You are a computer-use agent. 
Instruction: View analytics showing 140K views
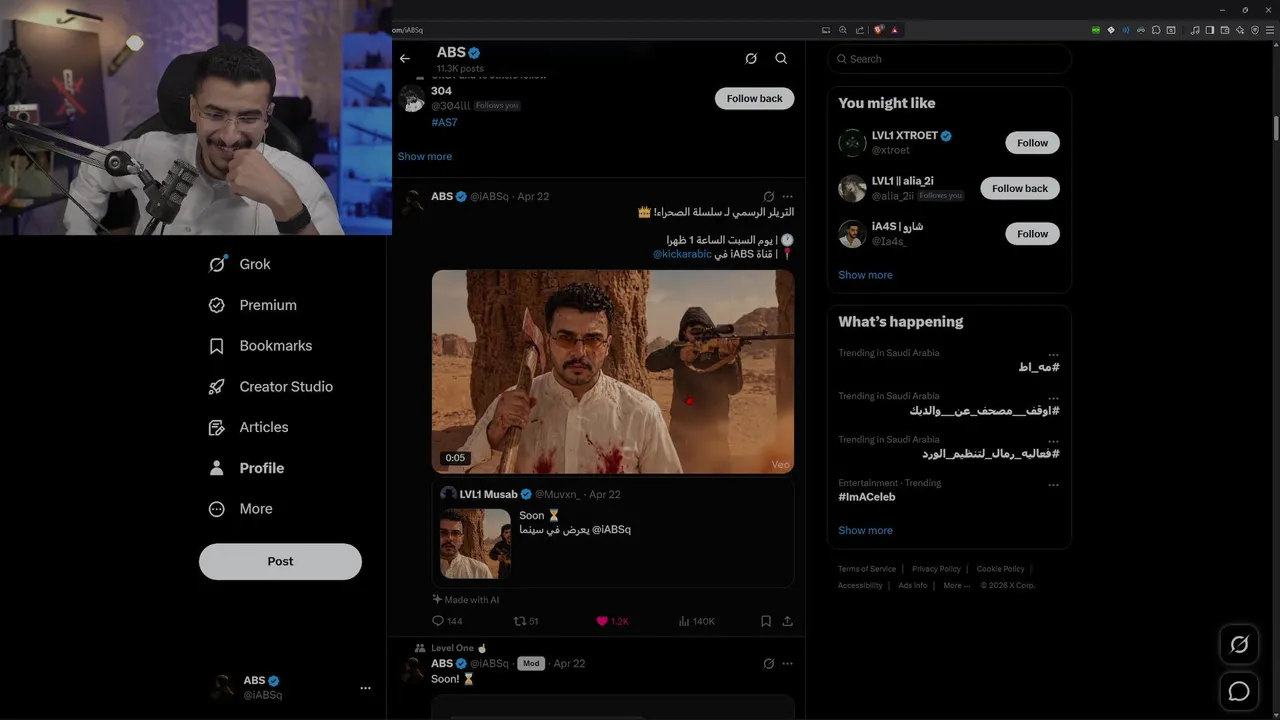click(696, 621)
